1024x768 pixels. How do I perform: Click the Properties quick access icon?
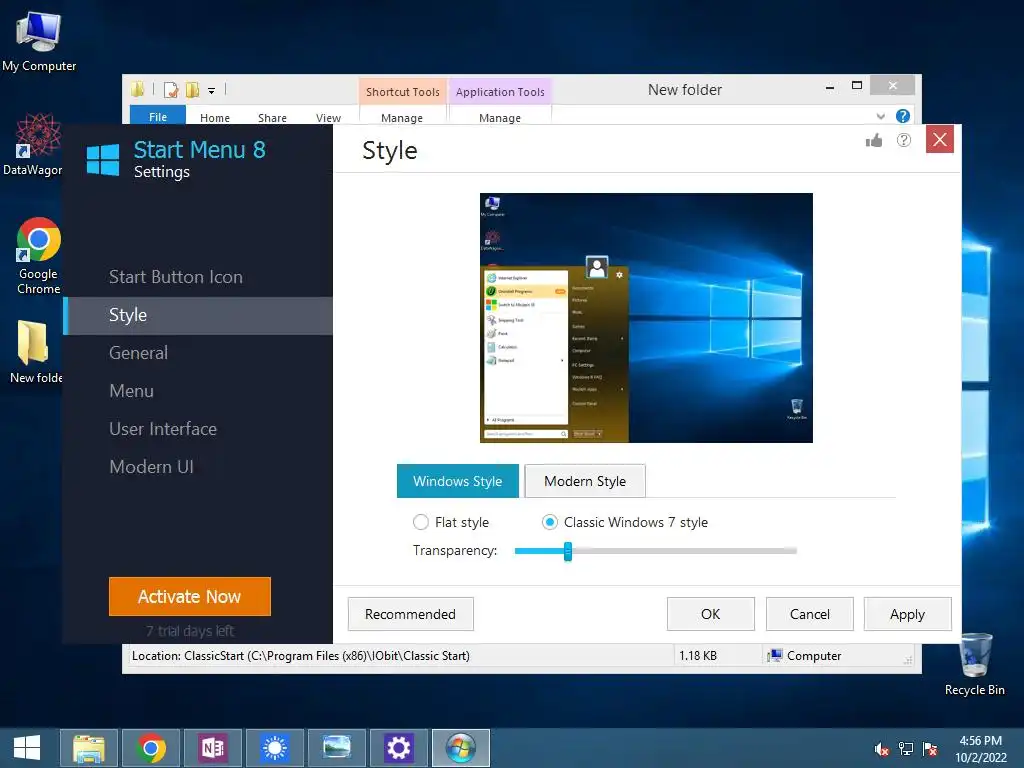171,90
